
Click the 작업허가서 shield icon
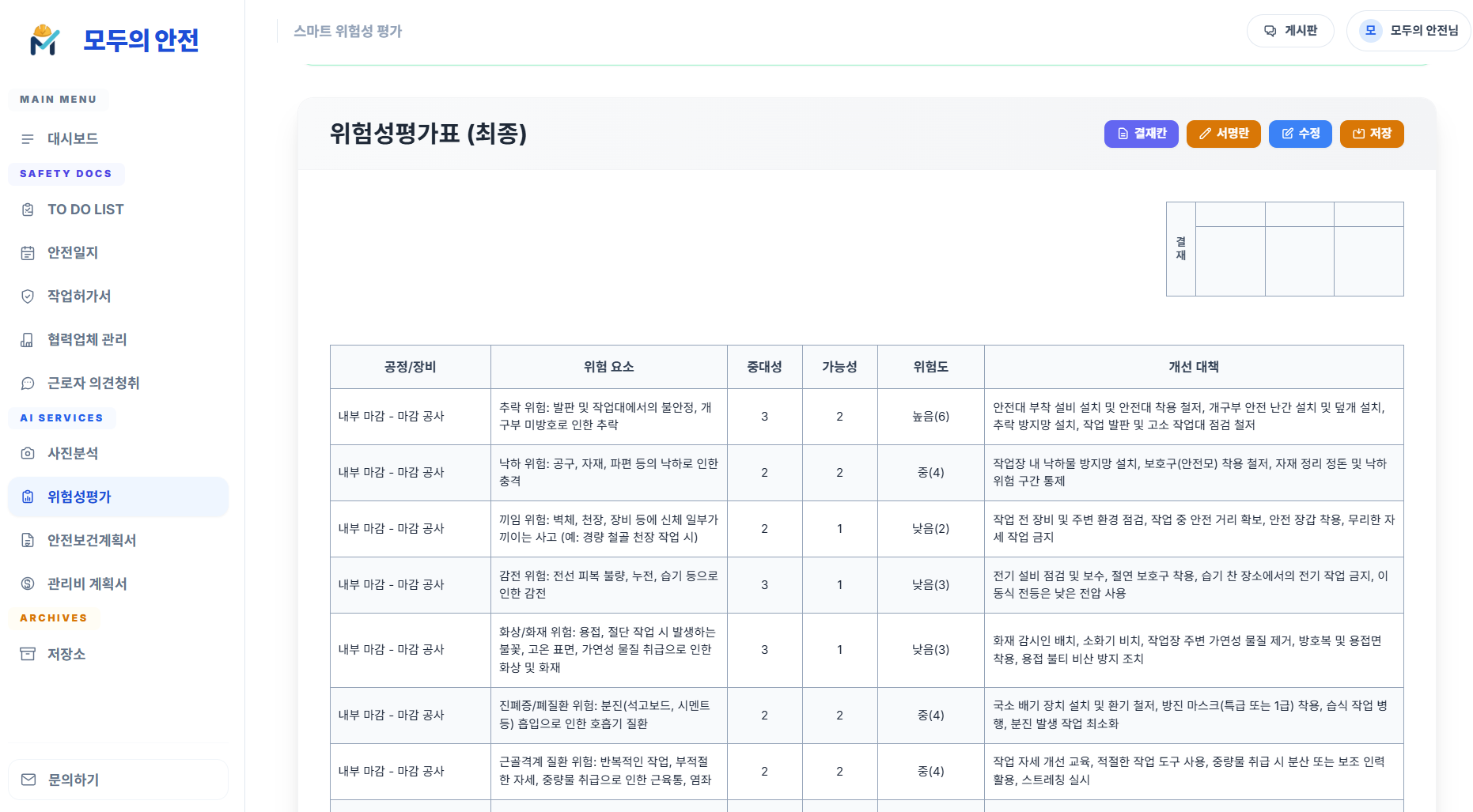pyautogui.click(x=28, y=296)
